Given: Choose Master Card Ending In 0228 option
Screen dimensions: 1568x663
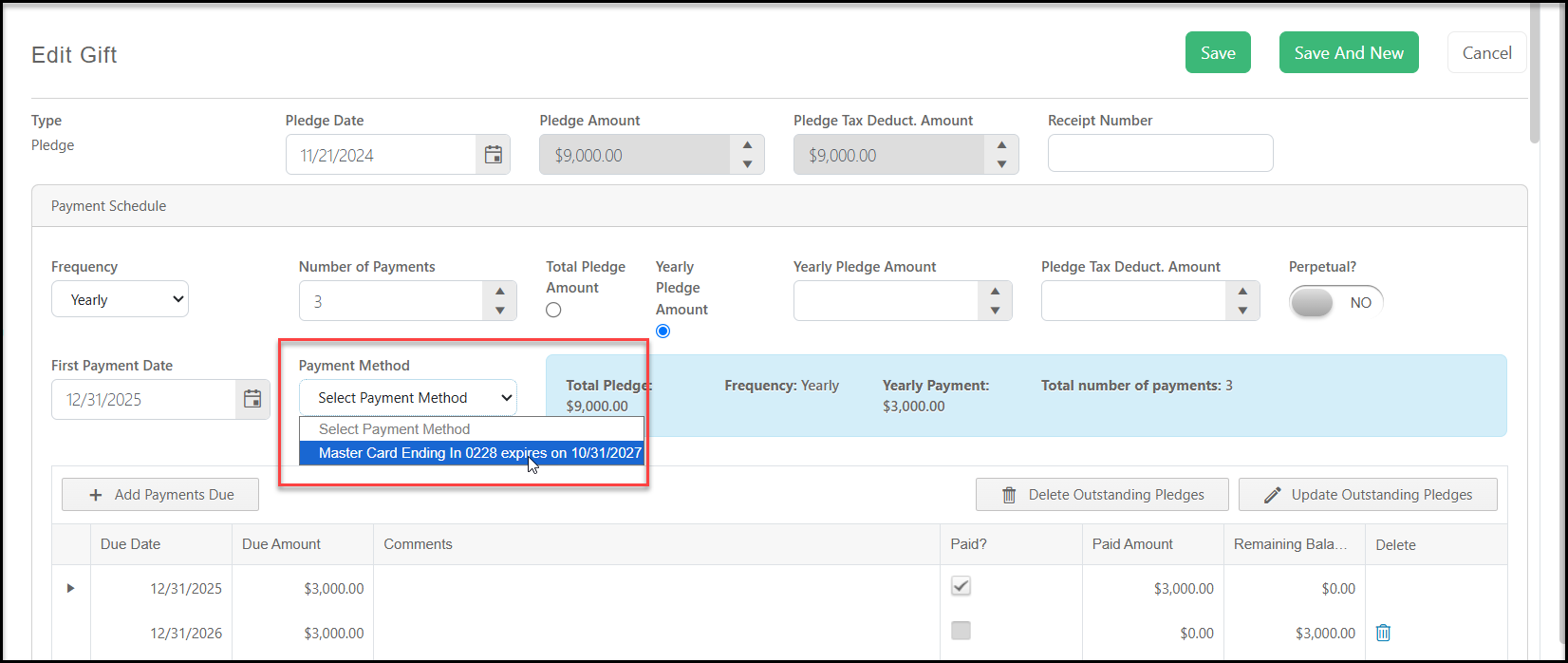Looking at the screenshot, I should [x=472, y=453].
